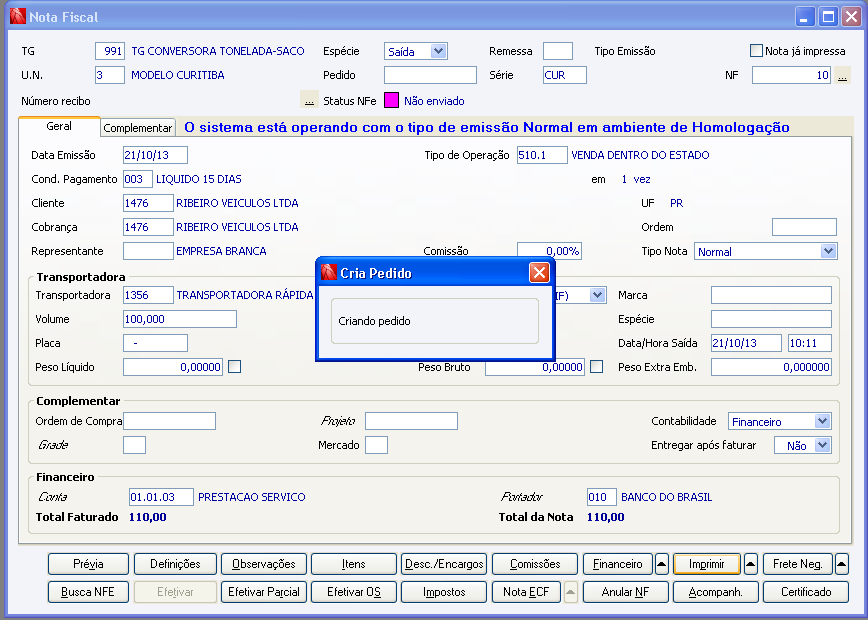Focus the Remessa input field
868x620 pixels.
[557, 51]
